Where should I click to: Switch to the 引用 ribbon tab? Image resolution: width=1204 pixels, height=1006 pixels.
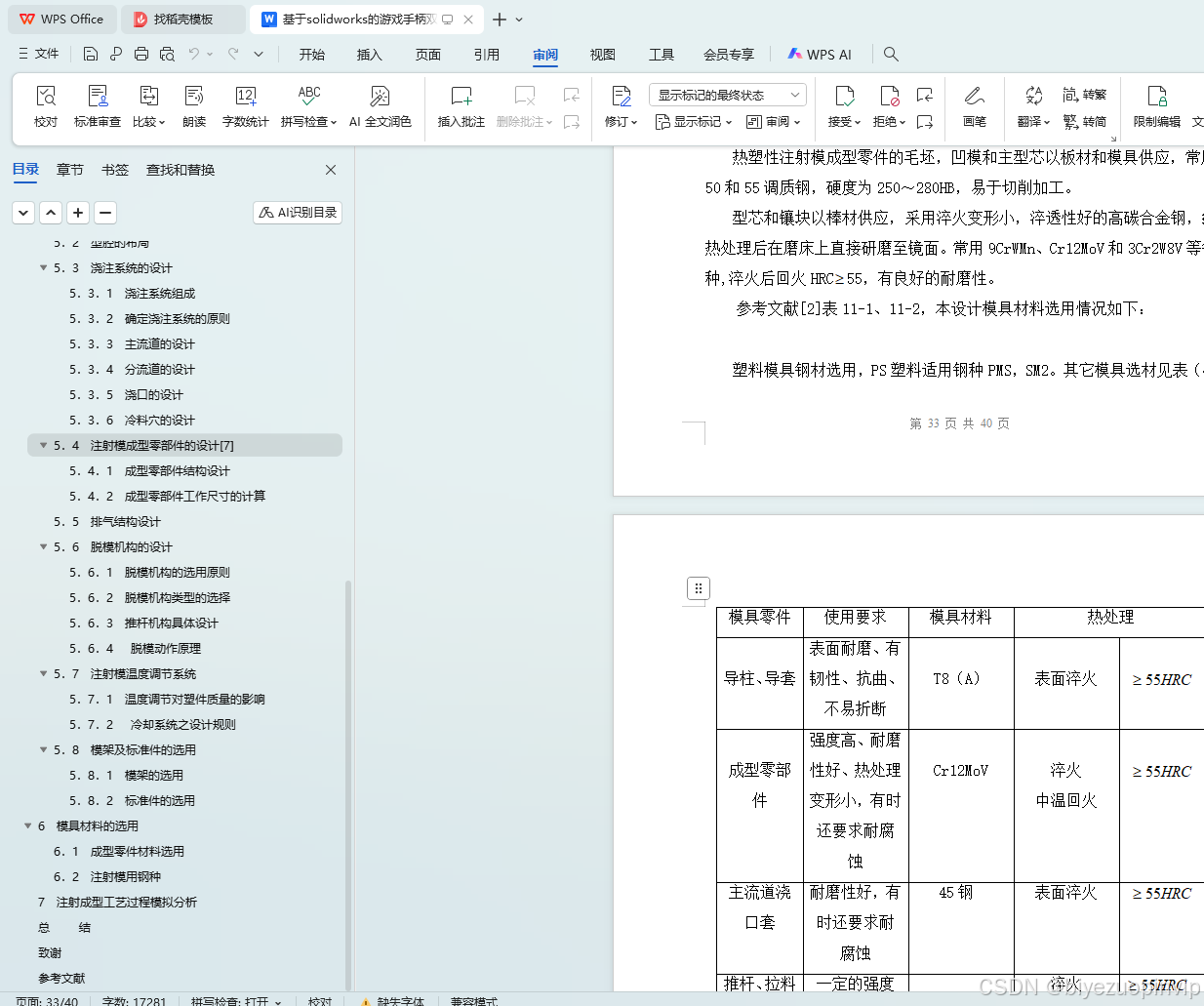pyautogui.click(x=487, y=55)
